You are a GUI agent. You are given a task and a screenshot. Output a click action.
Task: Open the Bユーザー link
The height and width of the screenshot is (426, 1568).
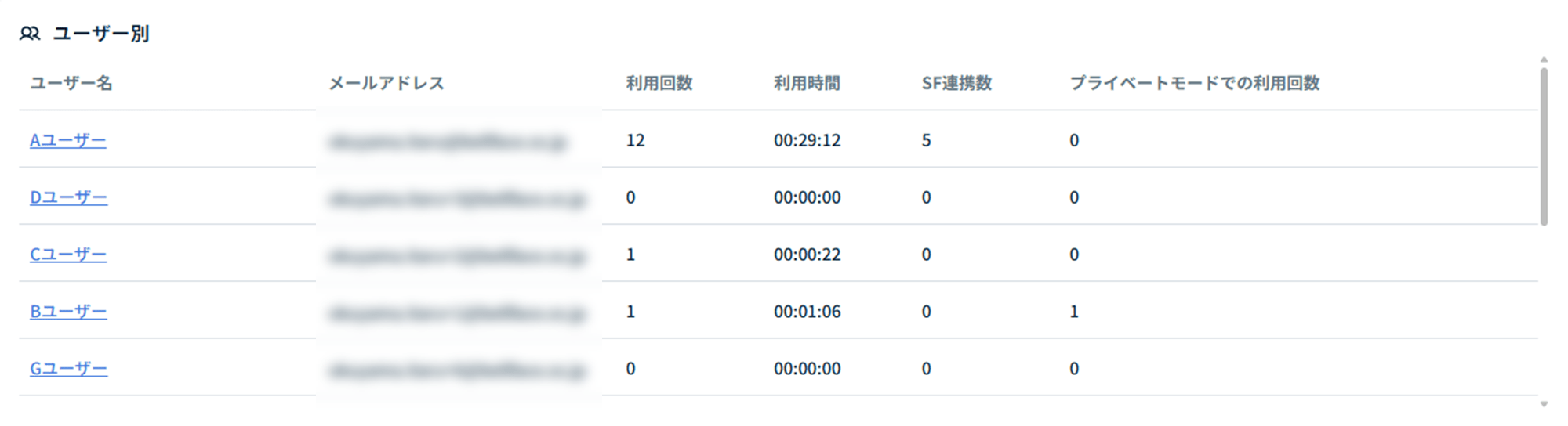click(68, 312)
